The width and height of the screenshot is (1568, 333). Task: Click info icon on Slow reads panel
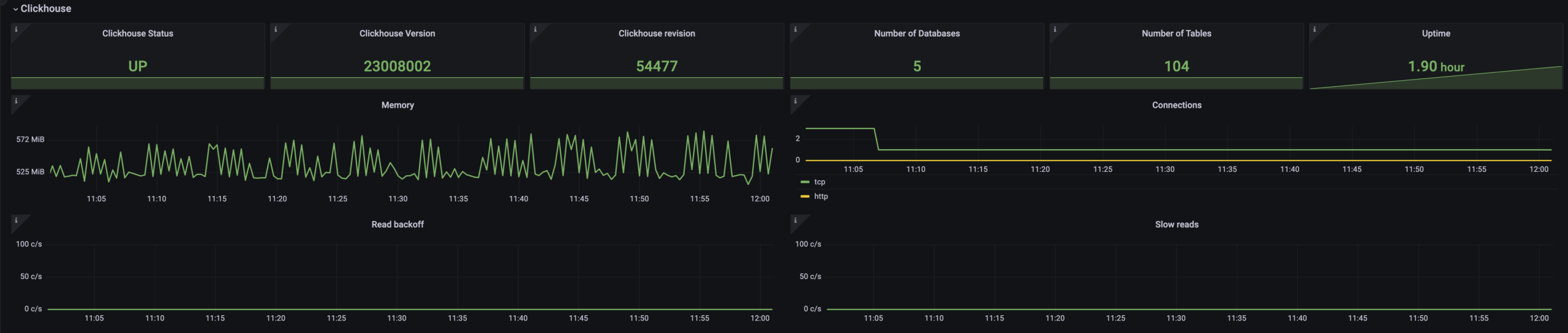click(795, 220)
